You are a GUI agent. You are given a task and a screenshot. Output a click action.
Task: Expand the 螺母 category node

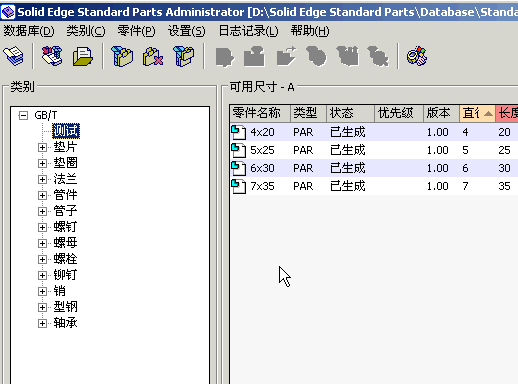point(42,243)
